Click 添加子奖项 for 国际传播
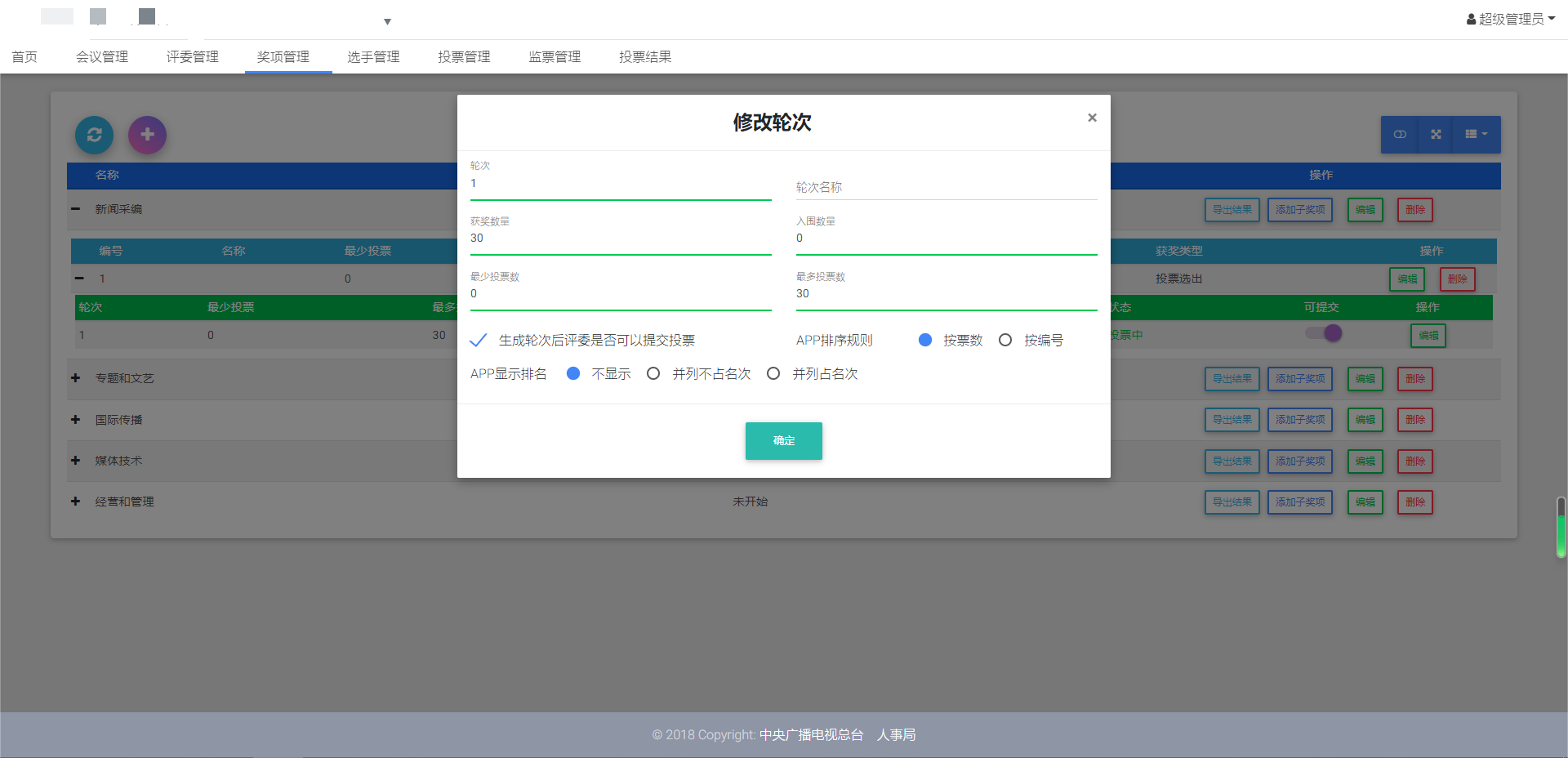The height and width of the screenshot is (758, 1568). pyautogui.click(x=1300, y=420)
